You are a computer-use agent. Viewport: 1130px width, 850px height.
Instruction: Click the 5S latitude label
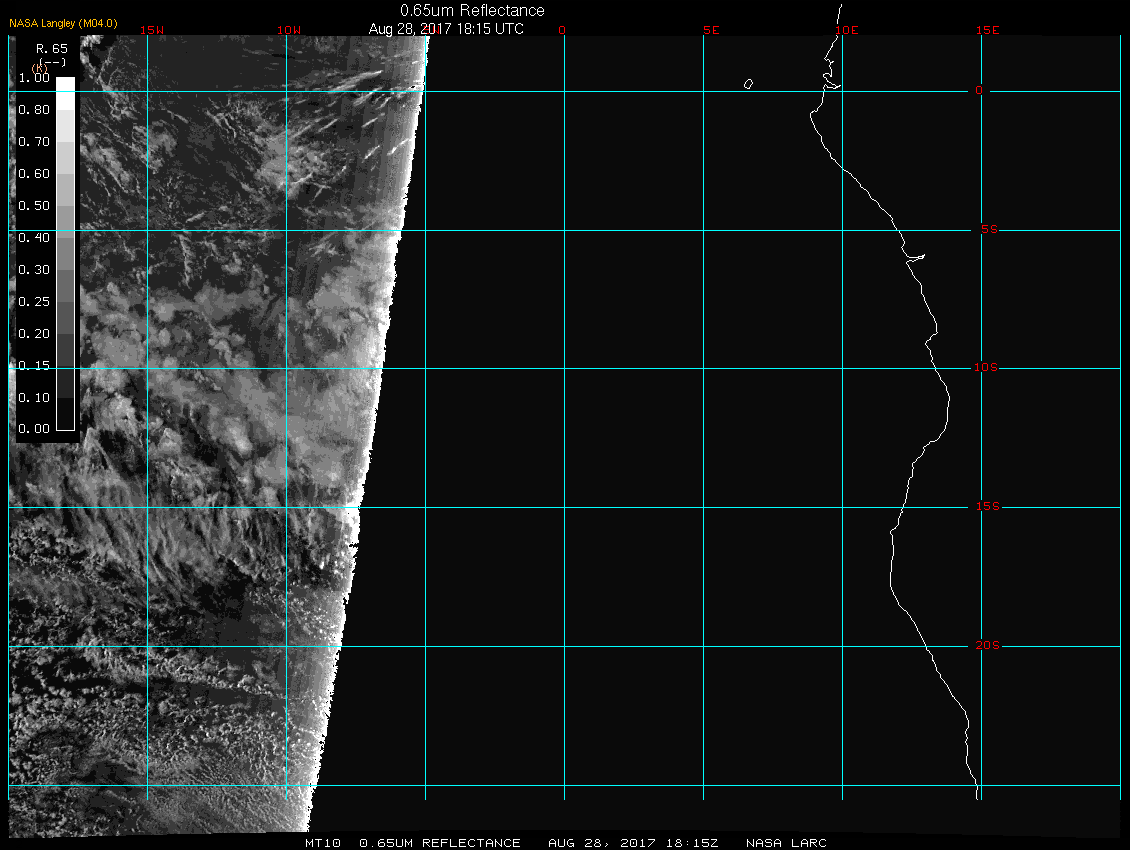coord(989,229)
